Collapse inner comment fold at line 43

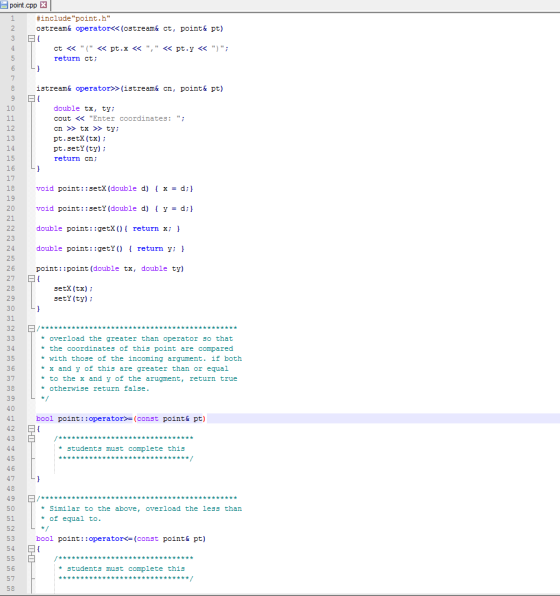click(x=31, y=439)
